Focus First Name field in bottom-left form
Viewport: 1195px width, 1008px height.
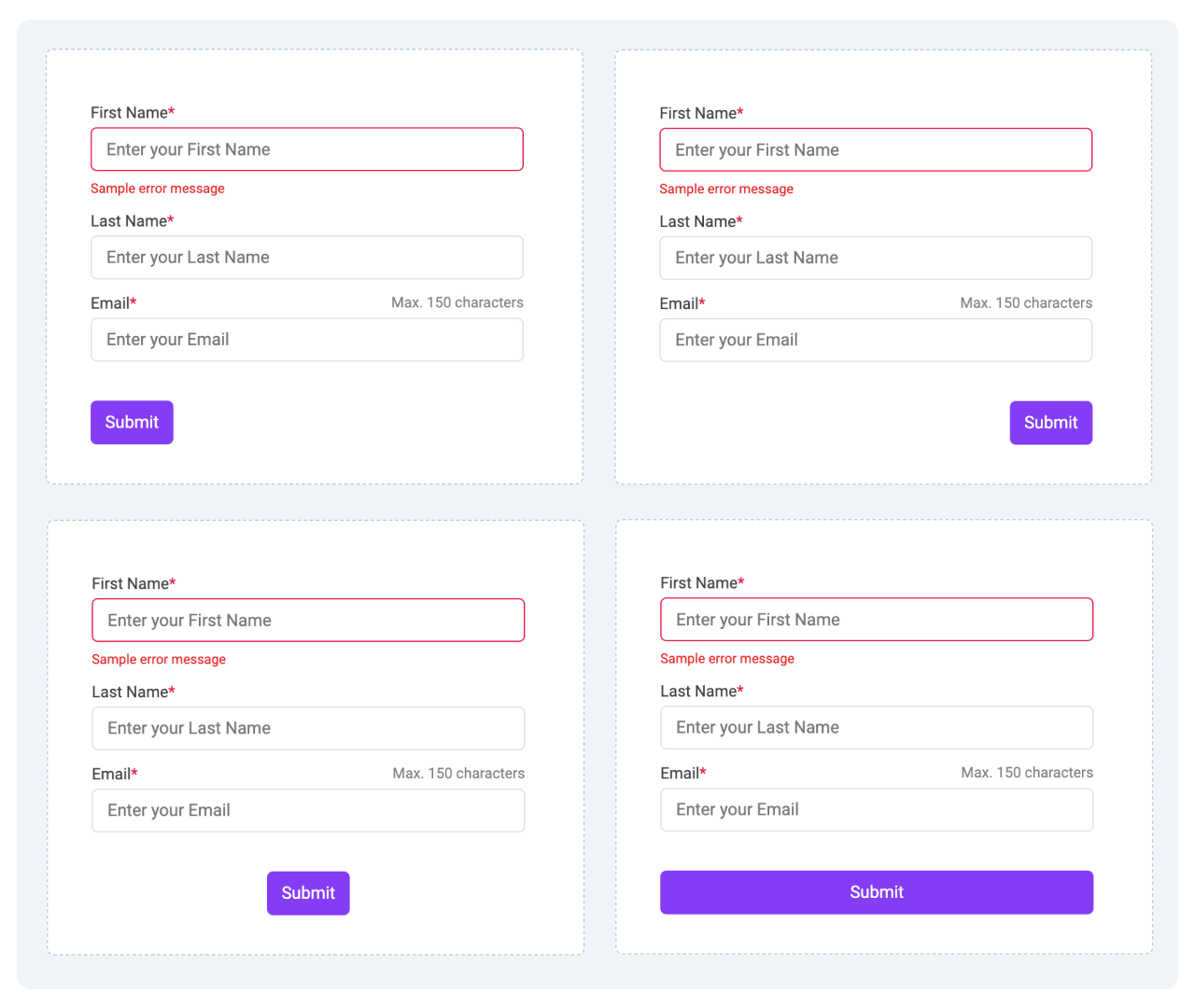point(307,621)
